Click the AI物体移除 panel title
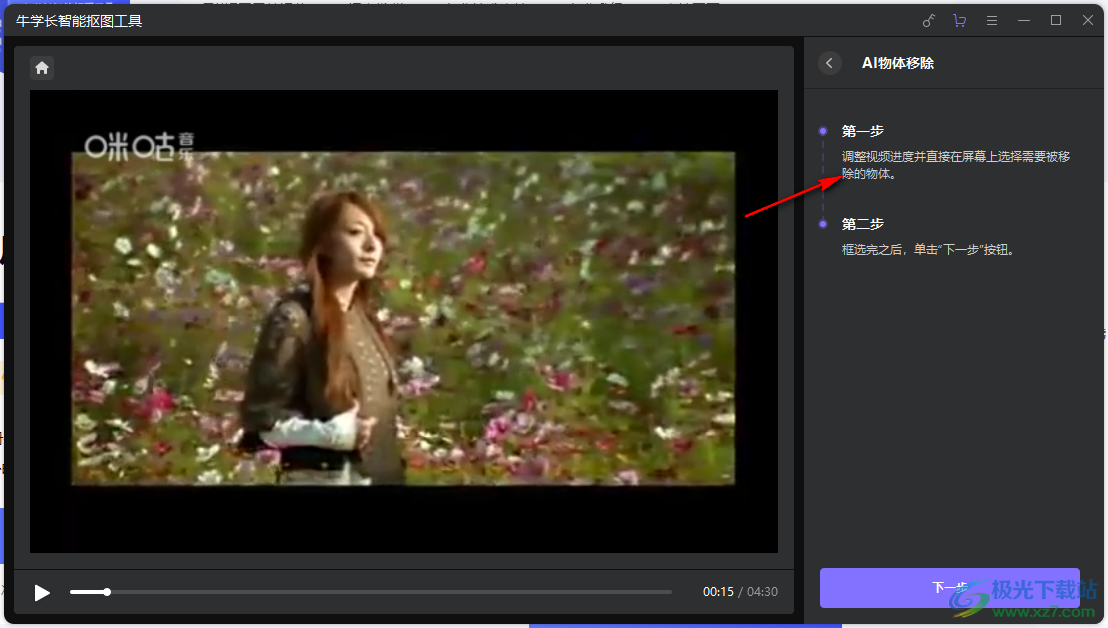Viewport: 1108px width, 628px height. 898,63
